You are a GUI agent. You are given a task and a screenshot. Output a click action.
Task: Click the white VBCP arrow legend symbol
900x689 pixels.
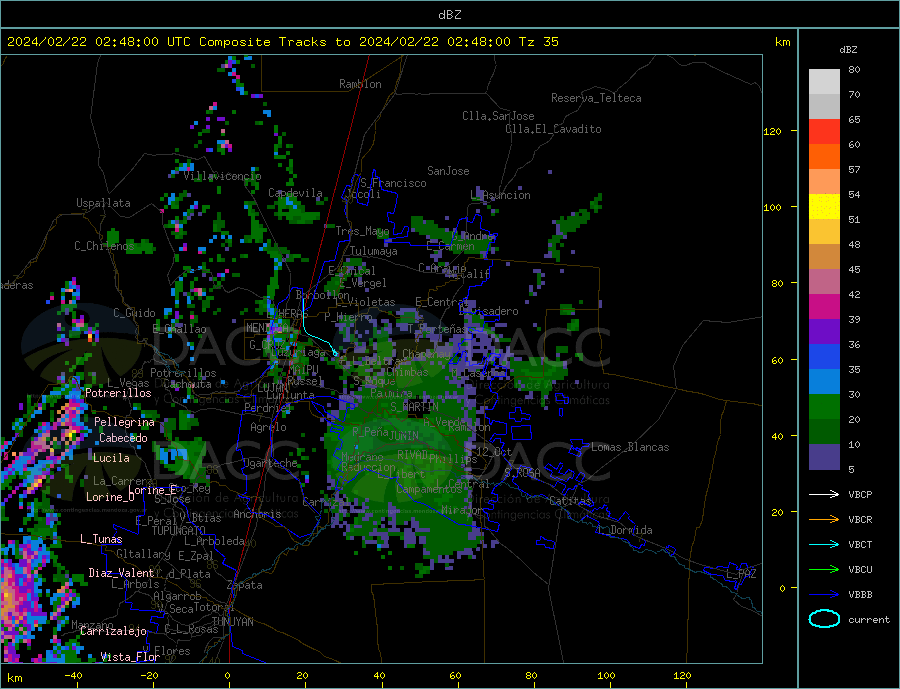(824, 494)
